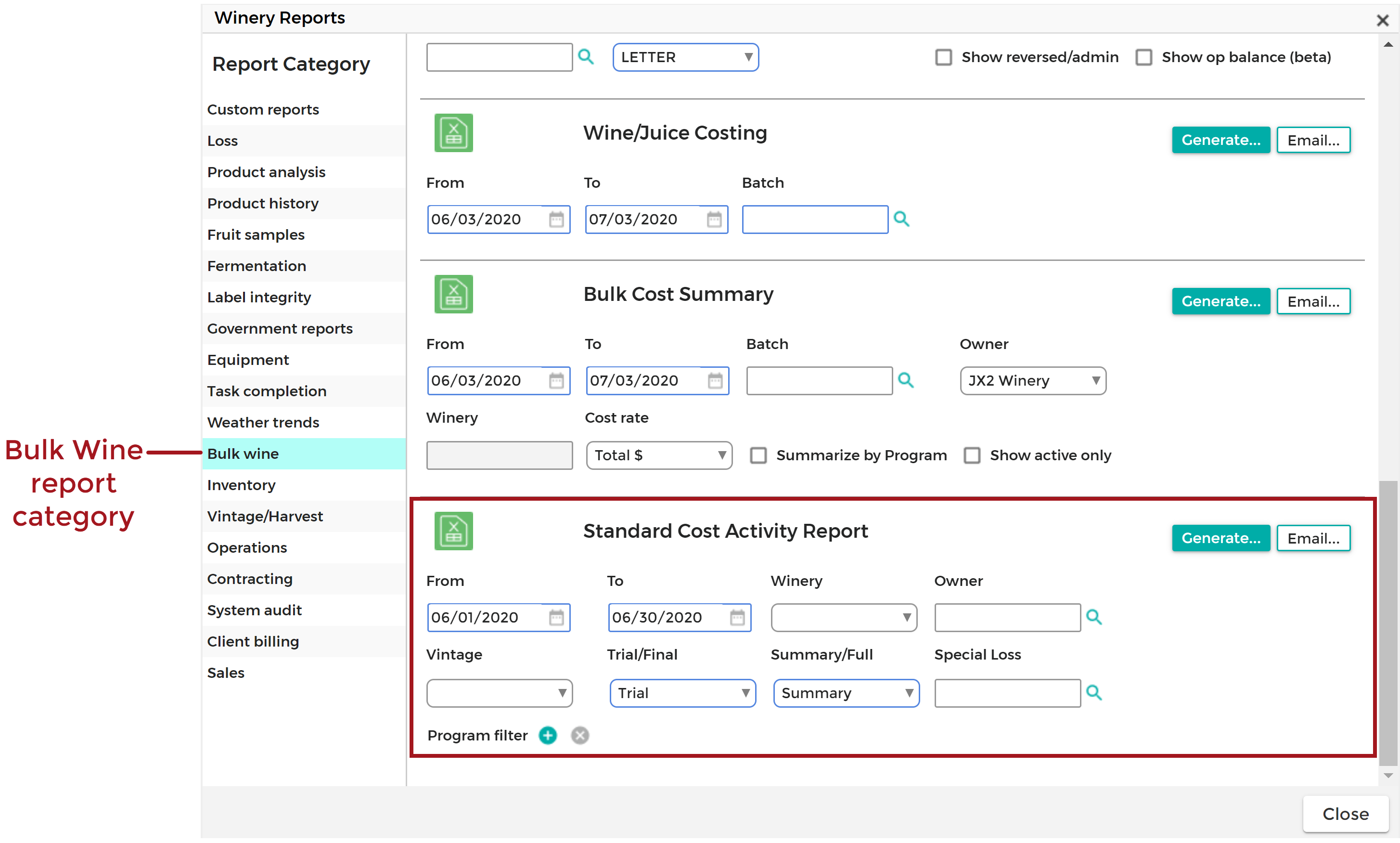Viewport: 1400px width, 843px height.
Task: Remove the Program filter with x icon
Action: tap(579, 736)
